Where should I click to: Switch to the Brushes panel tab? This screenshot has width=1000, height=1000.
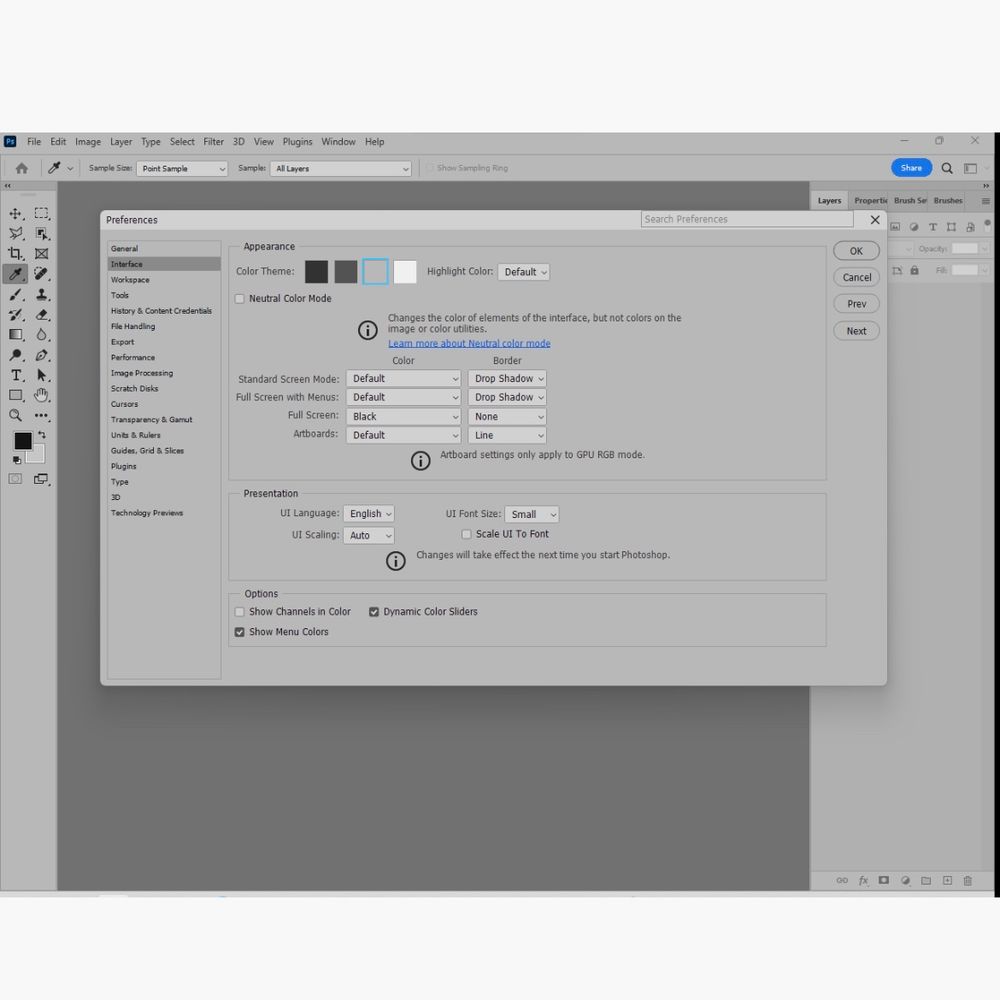pos(947,200)
